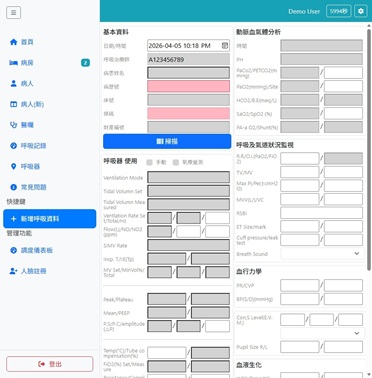Click the first field of Con.S Level row
The width and height of the screenshot is (372, 378).
point(292,320)
